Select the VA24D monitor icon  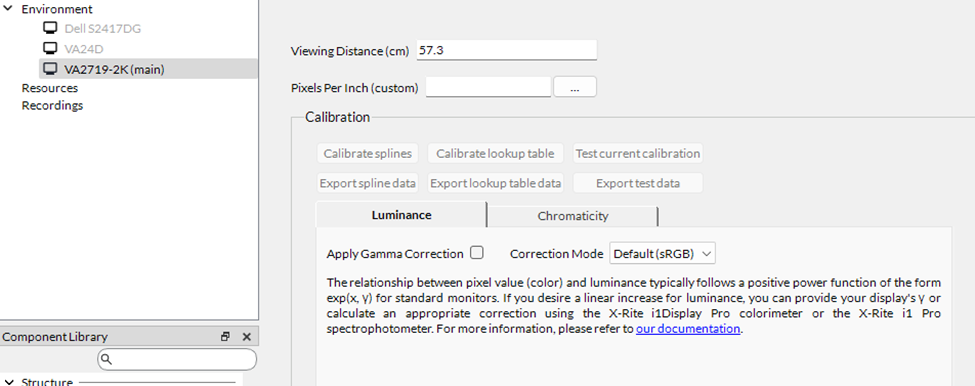pyautogui.click(x=50, y=48)
